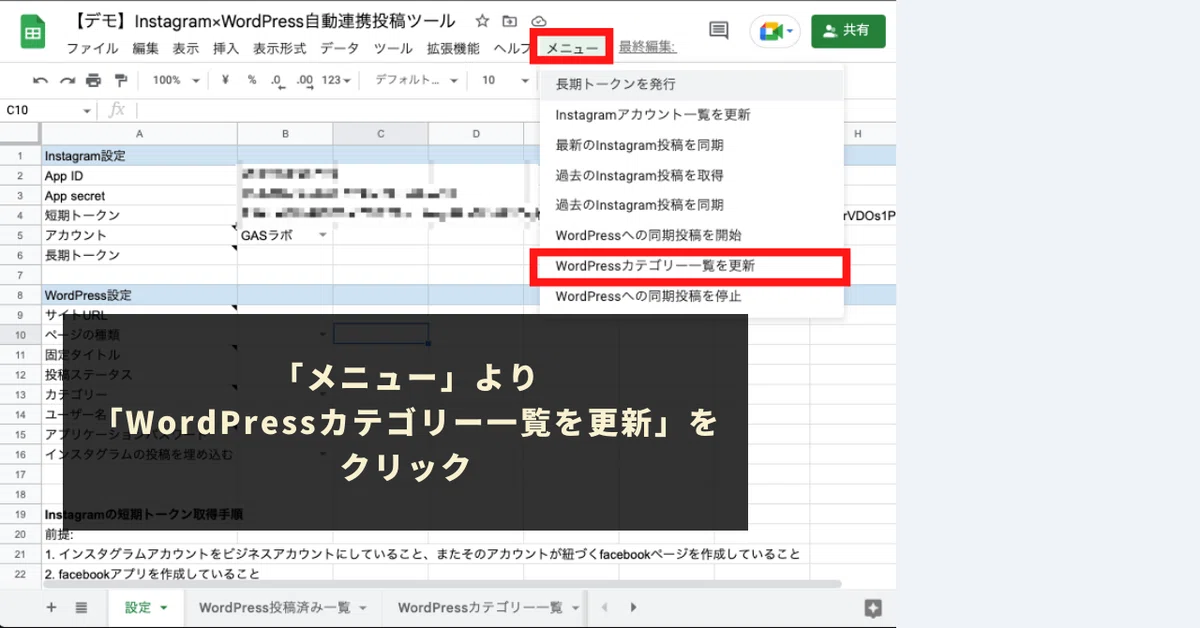
Task: Open the ファイル menu
Action: (x=92, y=48)
